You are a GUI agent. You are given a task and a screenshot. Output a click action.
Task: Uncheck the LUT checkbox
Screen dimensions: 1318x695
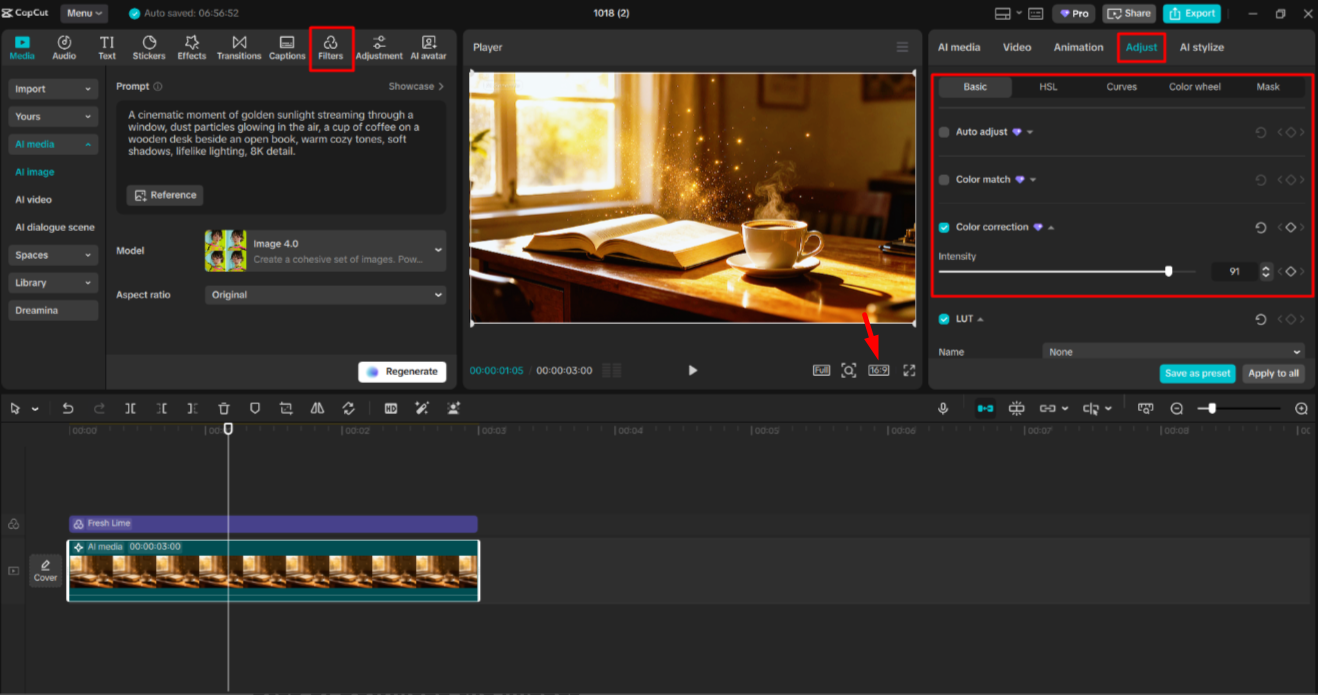coord(944,319)
